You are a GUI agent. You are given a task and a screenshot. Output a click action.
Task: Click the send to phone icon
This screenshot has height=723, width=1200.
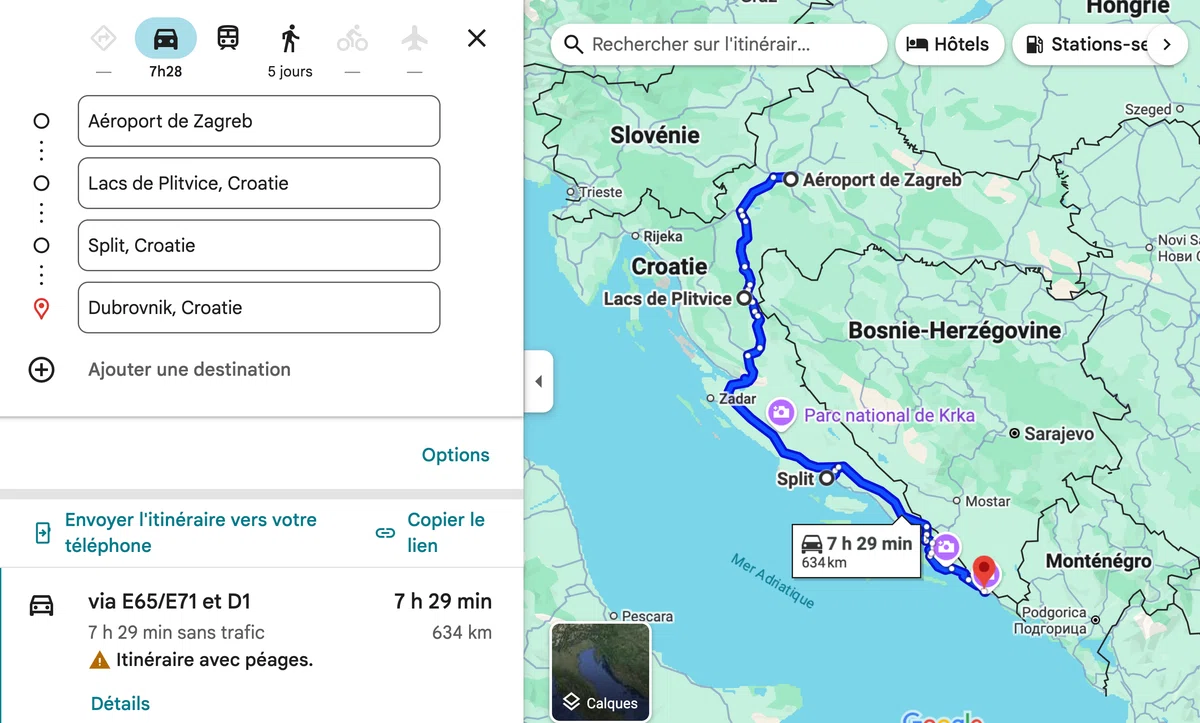43,533
